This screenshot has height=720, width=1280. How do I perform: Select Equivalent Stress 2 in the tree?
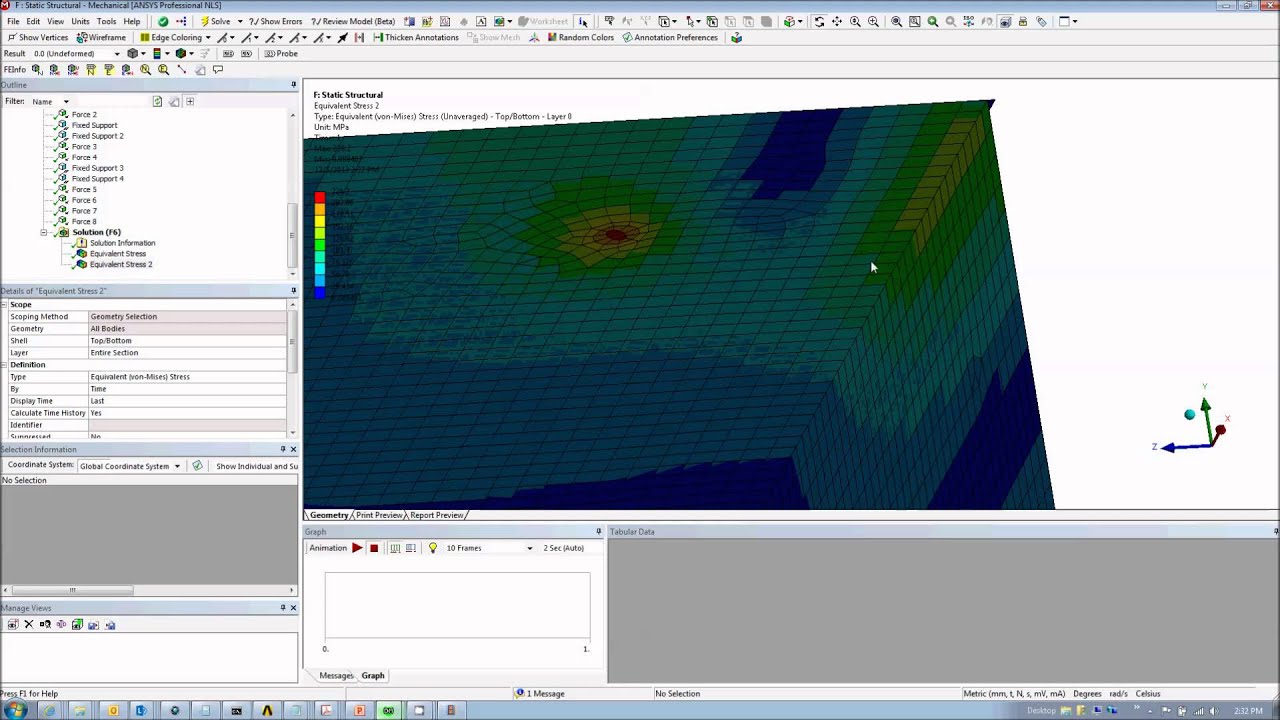(x=121, y=265)
